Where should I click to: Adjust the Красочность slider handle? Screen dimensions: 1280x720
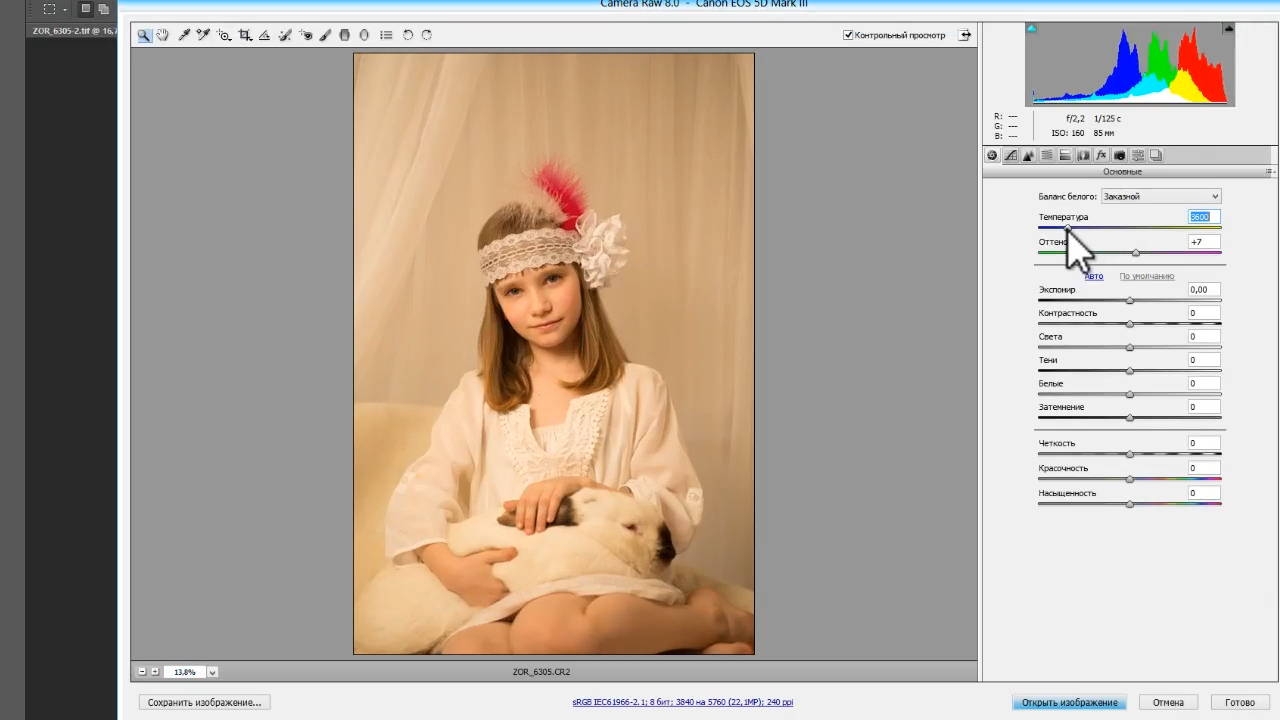pos(1130,479)
